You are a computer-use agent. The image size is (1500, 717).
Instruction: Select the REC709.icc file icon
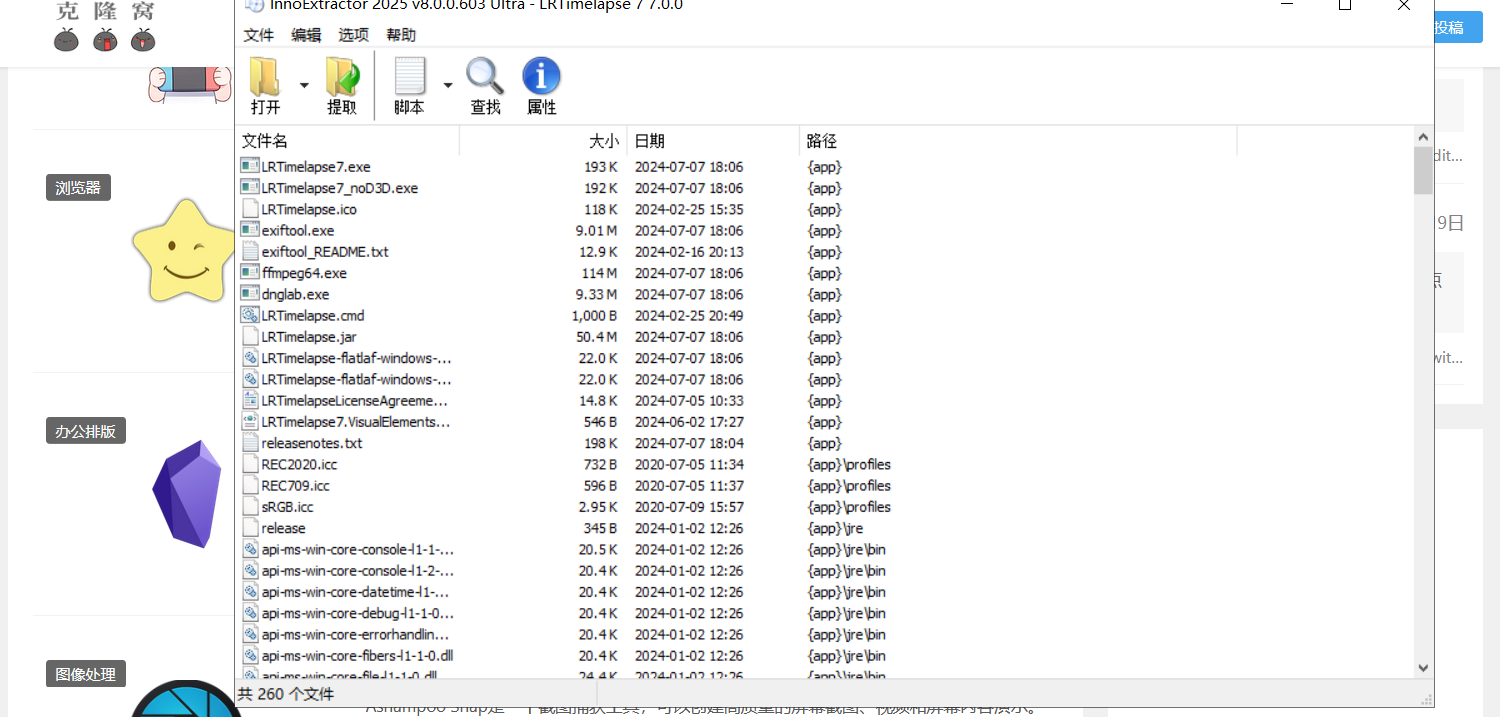point(250,485)
